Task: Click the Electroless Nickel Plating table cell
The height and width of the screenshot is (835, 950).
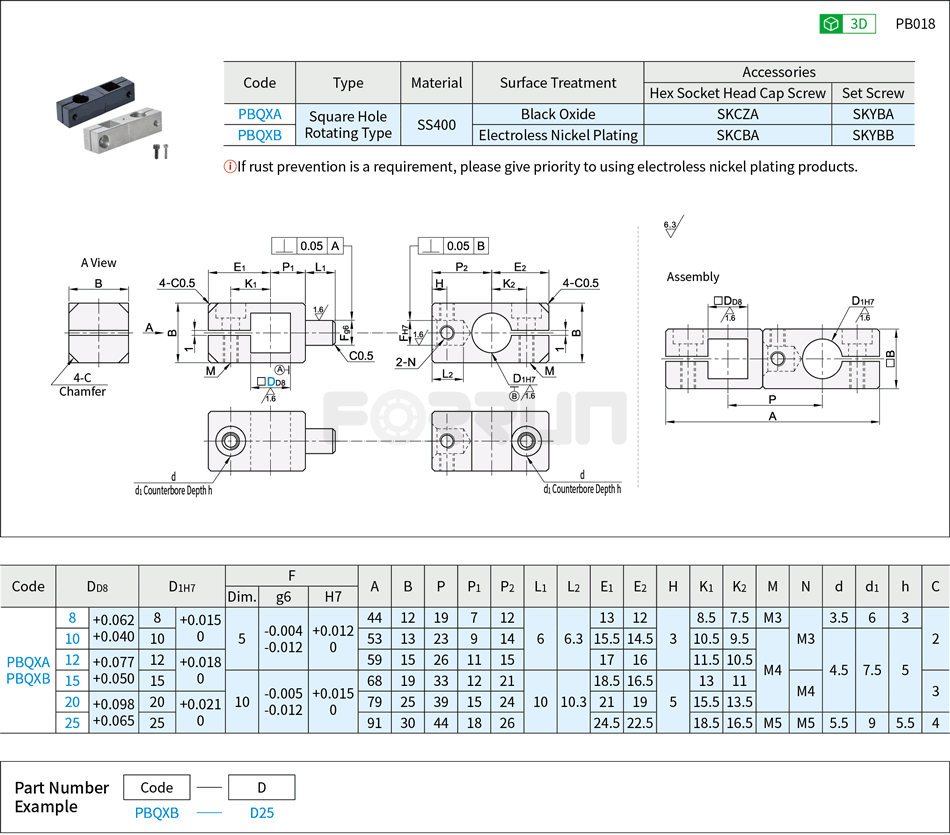Action: tap(559, 135)
